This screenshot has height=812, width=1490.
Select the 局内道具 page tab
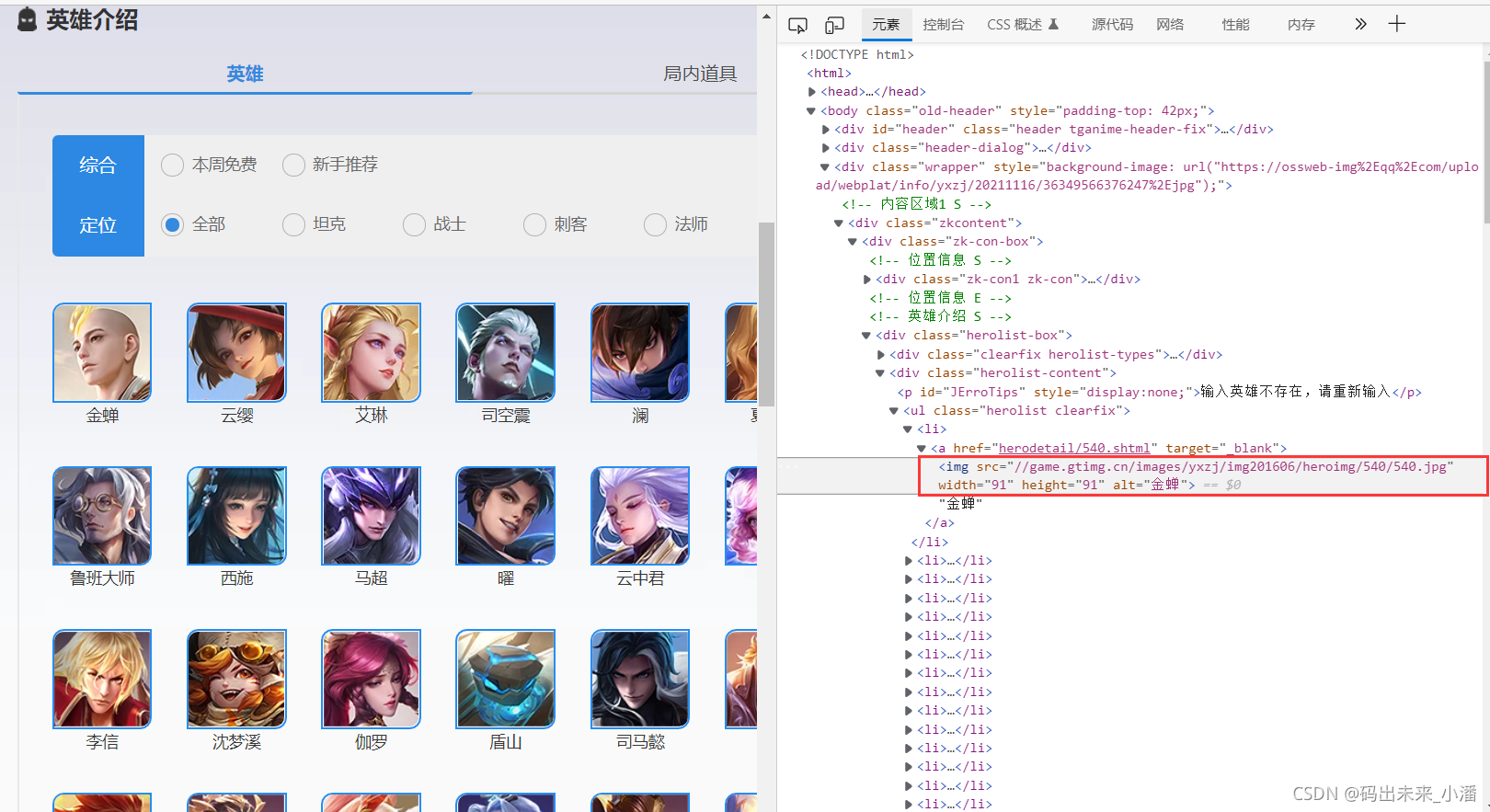pos(700,74)
